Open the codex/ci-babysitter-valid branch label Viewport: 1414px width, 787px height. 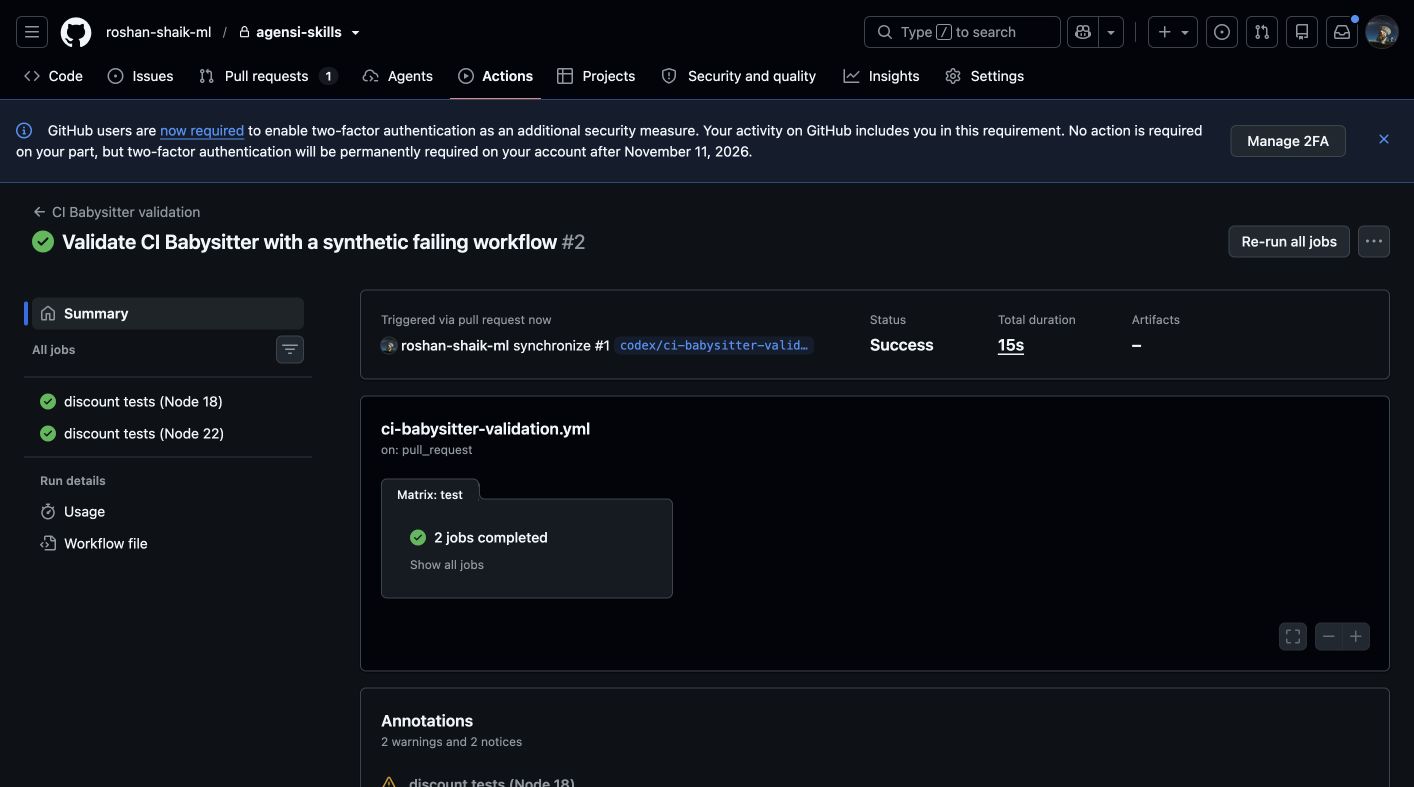click(x=714, y=345)
